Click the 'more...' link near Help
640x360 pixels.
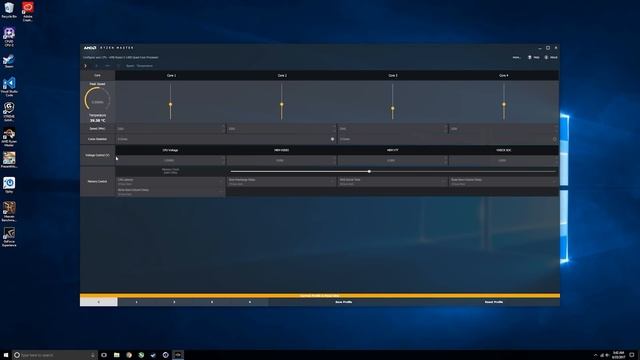pyautogui.click(x=516, y=58)
